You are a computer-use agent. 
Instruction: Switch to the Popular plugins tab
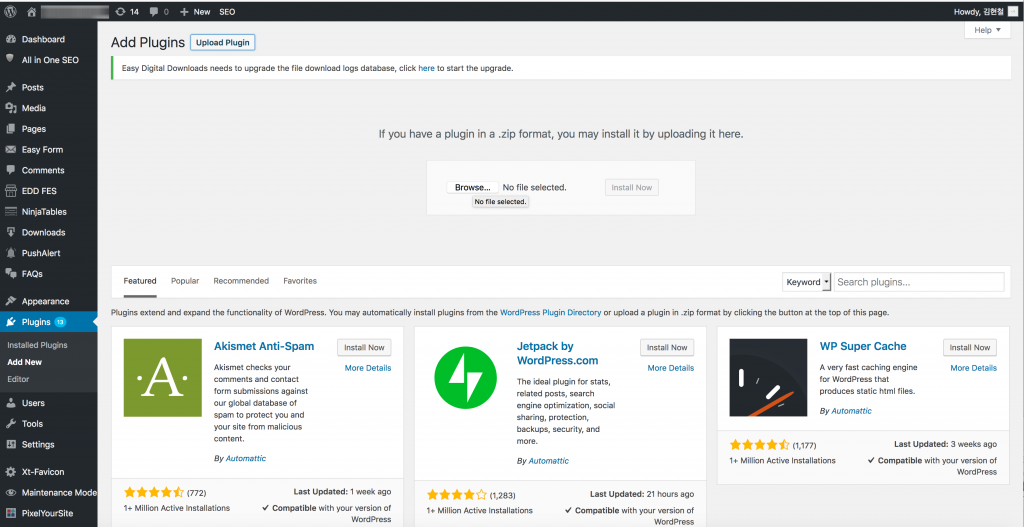tap(185, 281)
